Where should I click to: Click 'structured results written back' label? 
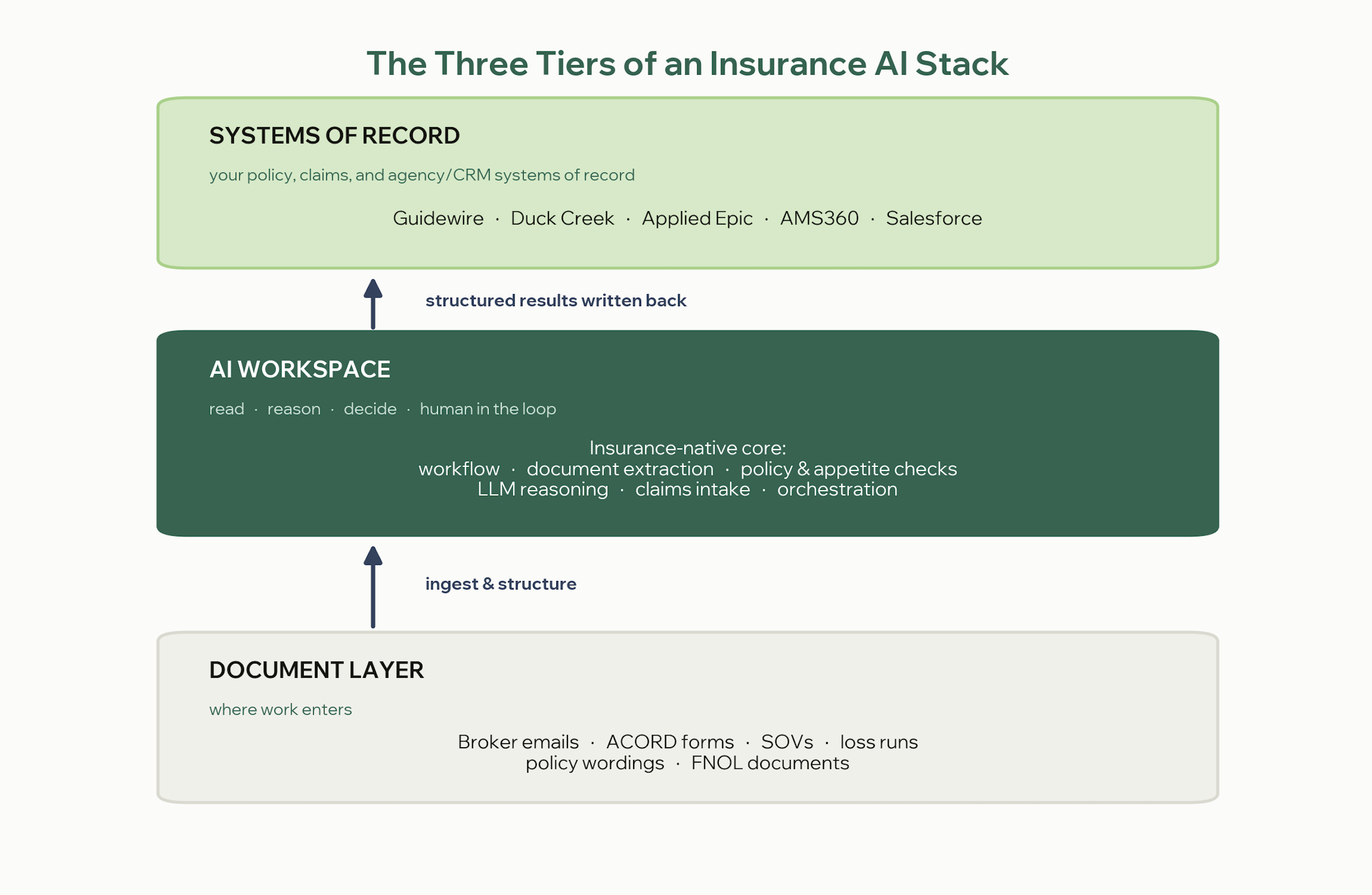click(556, 300)
